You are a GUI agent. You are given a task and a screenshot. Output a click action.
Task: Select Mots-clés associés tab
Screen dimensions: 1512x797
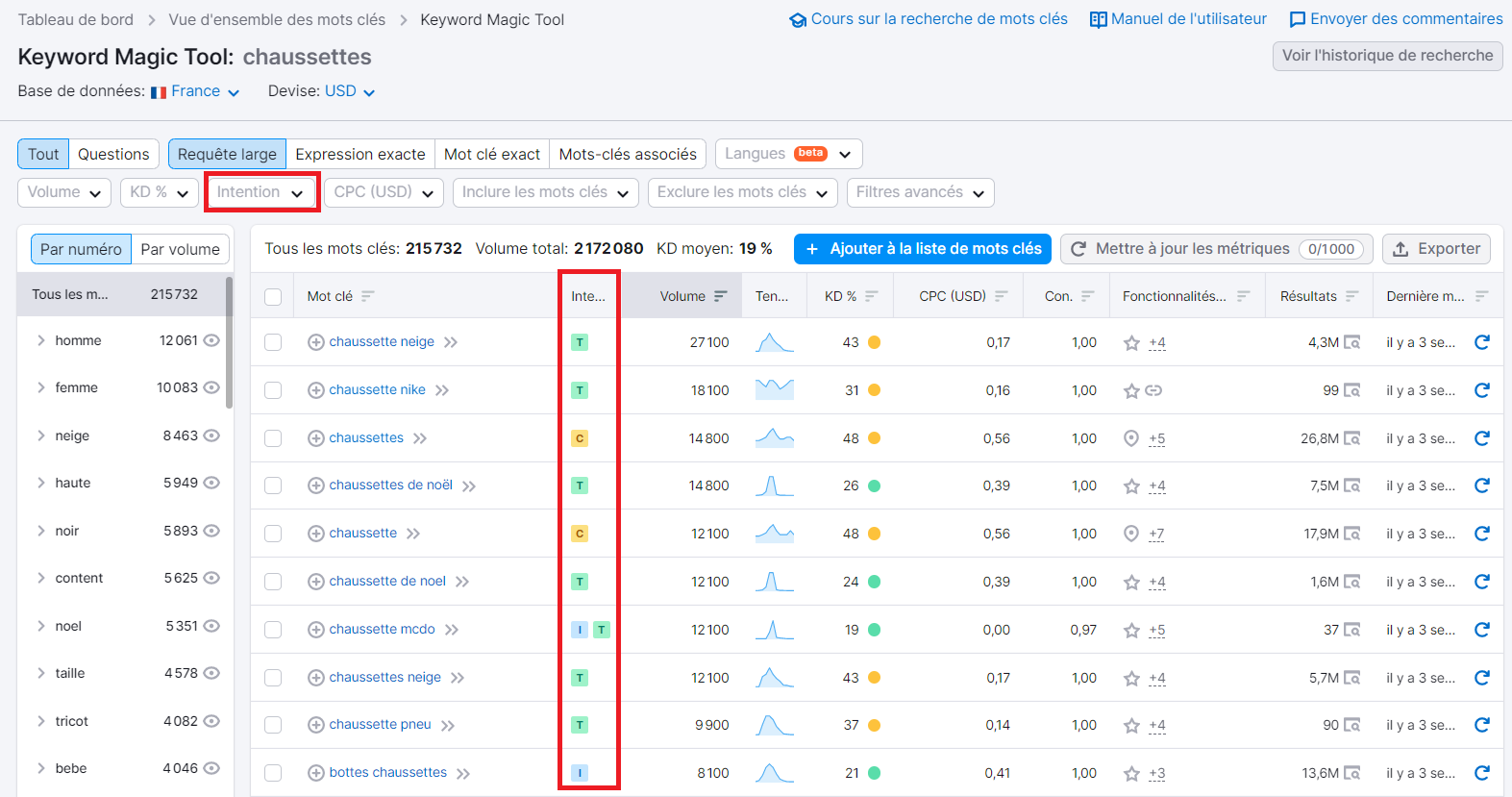coord(628,154)
